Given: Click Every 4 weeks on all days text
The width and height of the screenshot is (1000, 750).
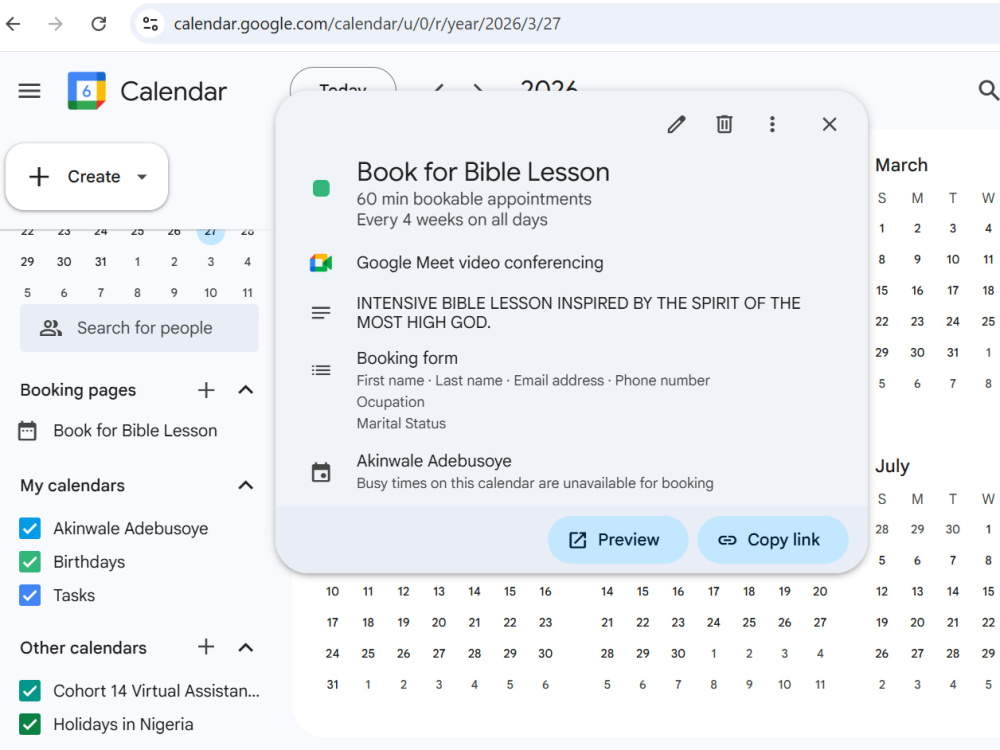Looking at the screenshot, I should click(452, 220).
